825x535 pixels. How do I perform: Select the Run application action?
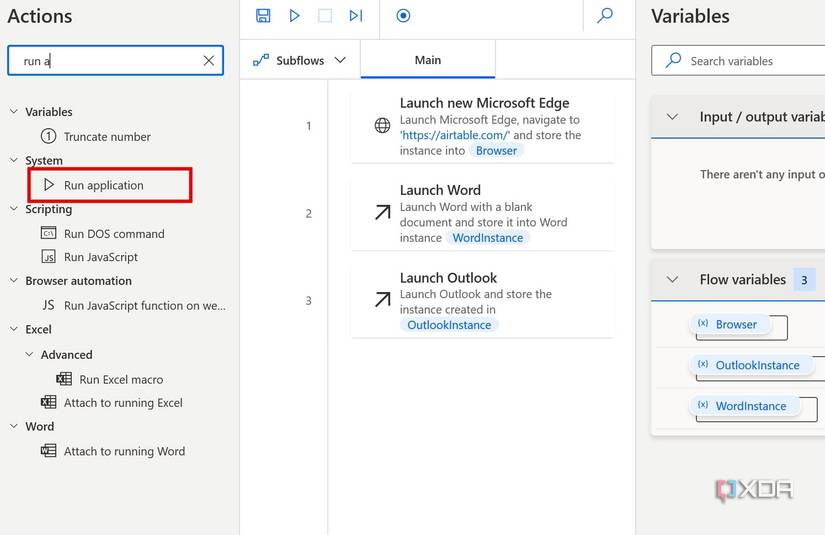[104, 185]
